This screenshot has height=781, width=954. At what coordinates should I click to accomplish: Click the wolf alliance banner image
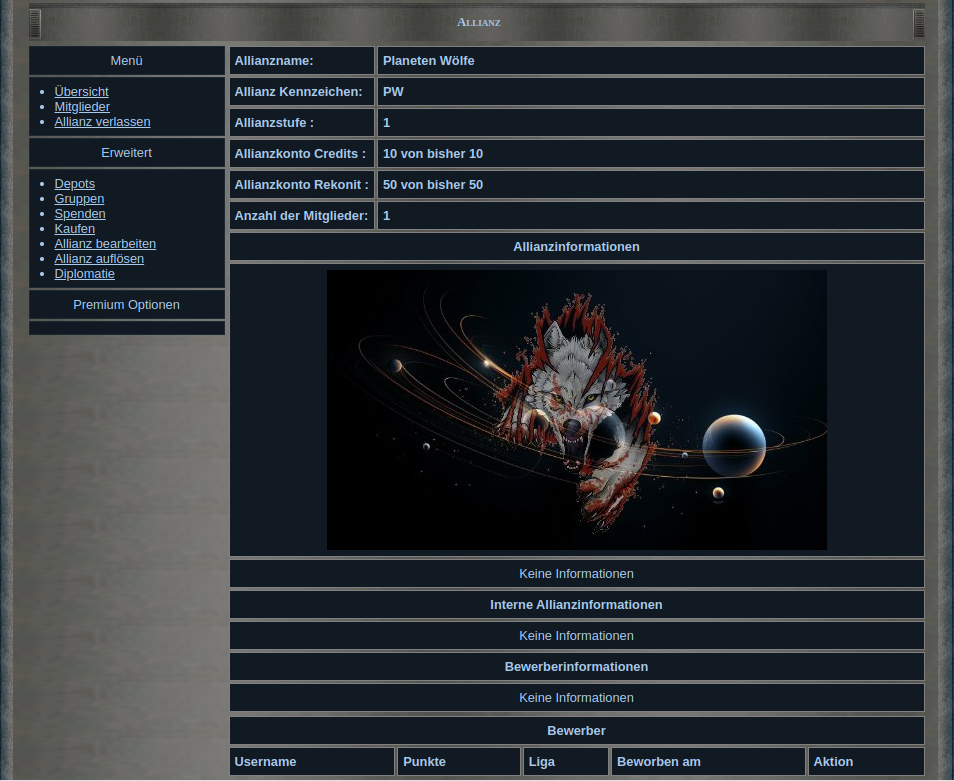click(576, 410)
